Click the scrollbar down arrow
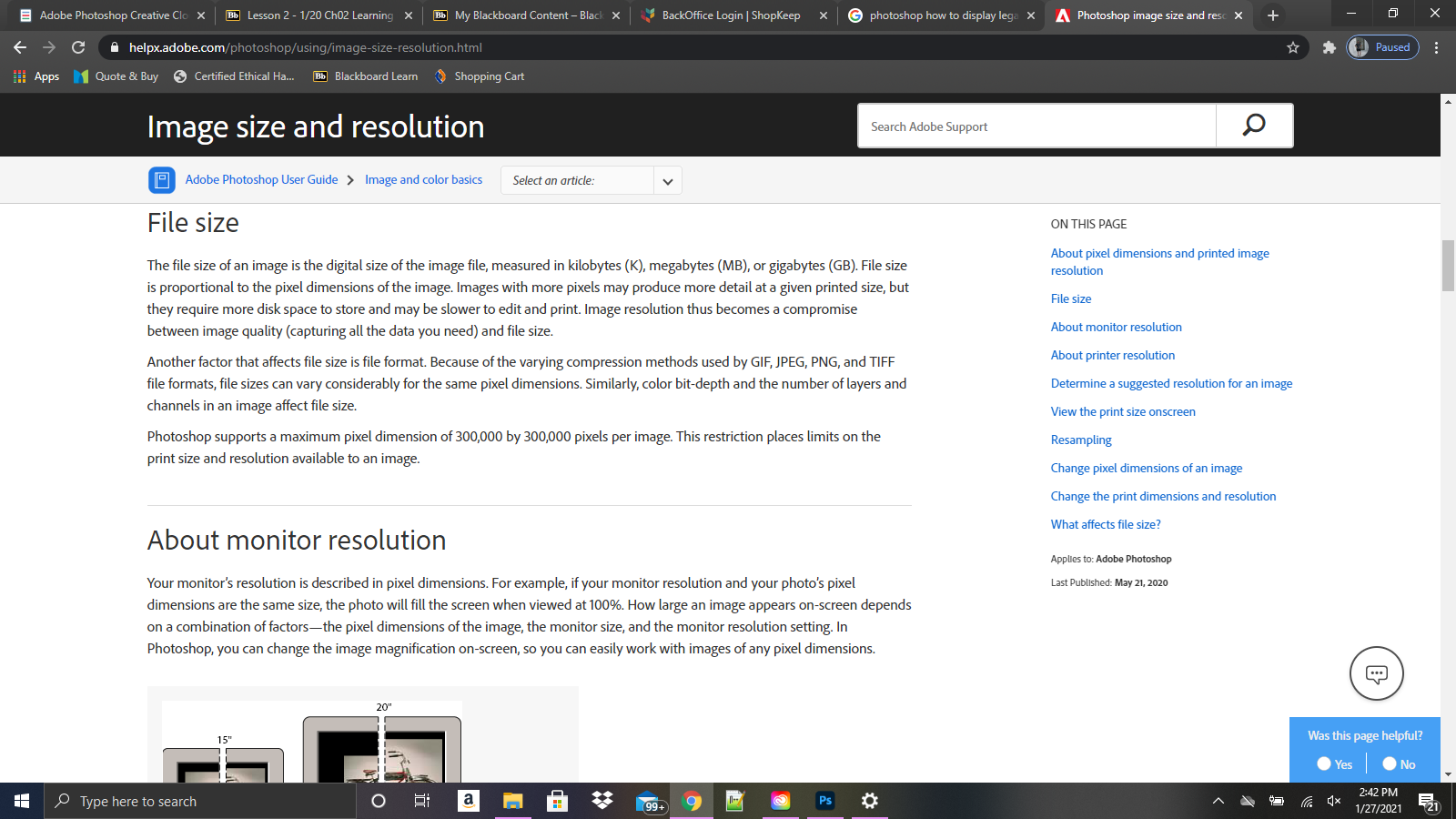The width and height of the screenshot is (1456, 819). point(1448,775)
